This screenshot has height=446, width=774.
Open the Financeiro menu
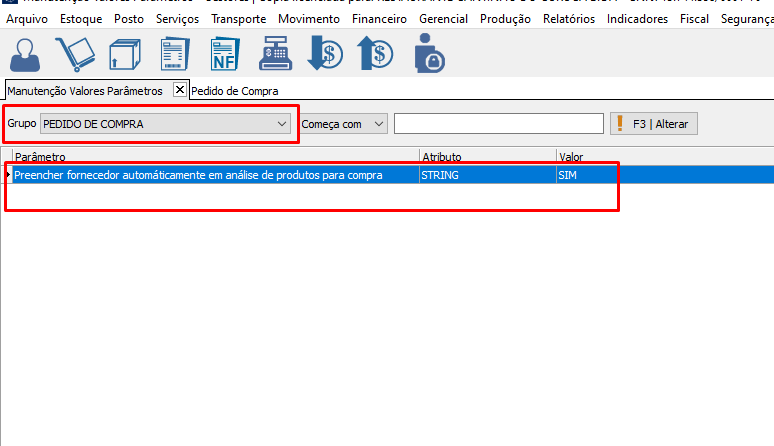tap(377, 19)
